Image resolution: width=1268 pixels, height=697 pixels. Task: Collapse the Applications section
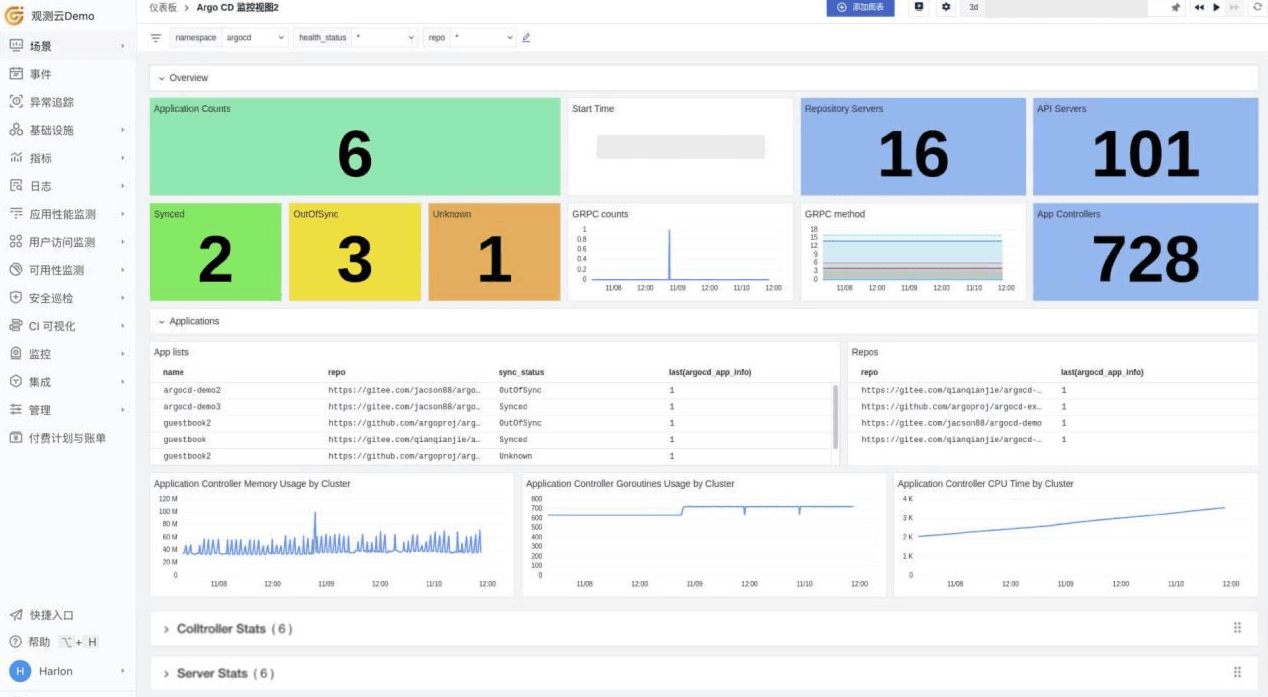pyautogui.click(x=162, y=321)
